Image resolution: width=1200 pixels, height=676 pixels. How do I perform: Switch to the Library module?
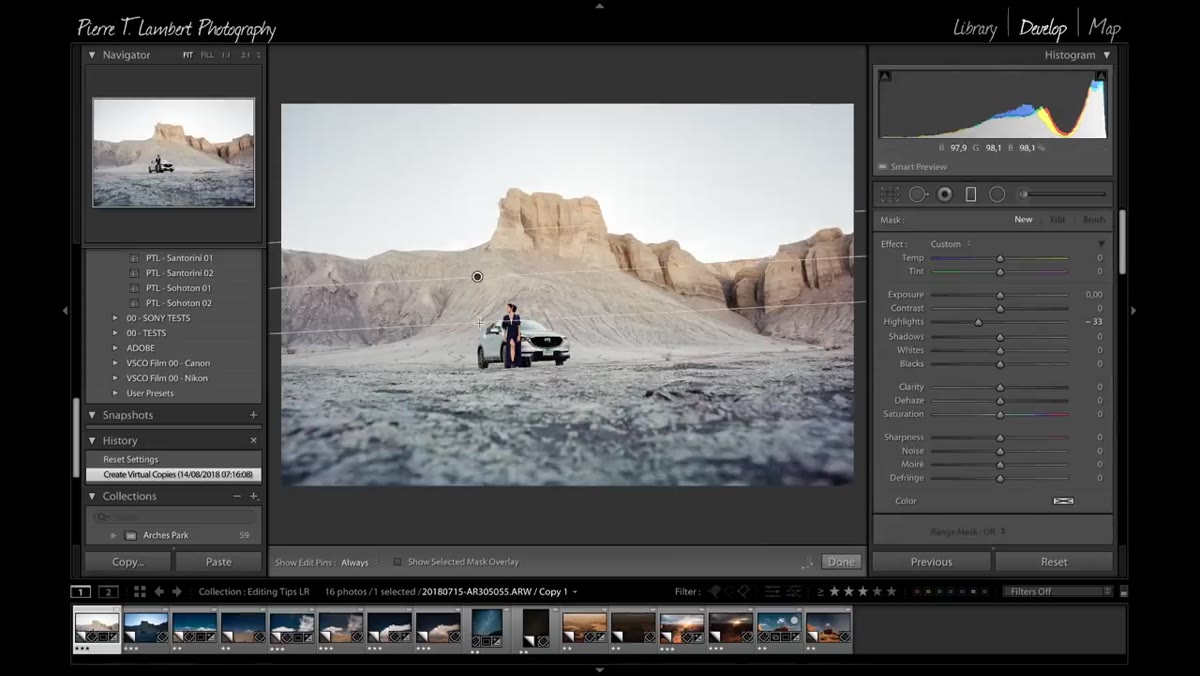click(975, 28)
